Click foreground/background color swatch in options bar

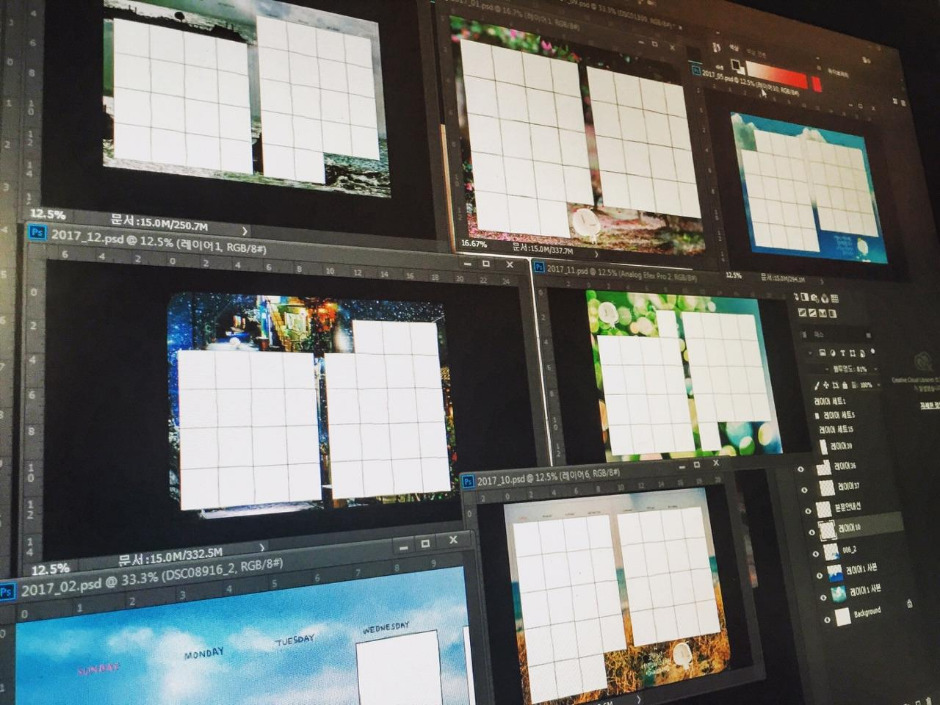click(x=738, y=68)
